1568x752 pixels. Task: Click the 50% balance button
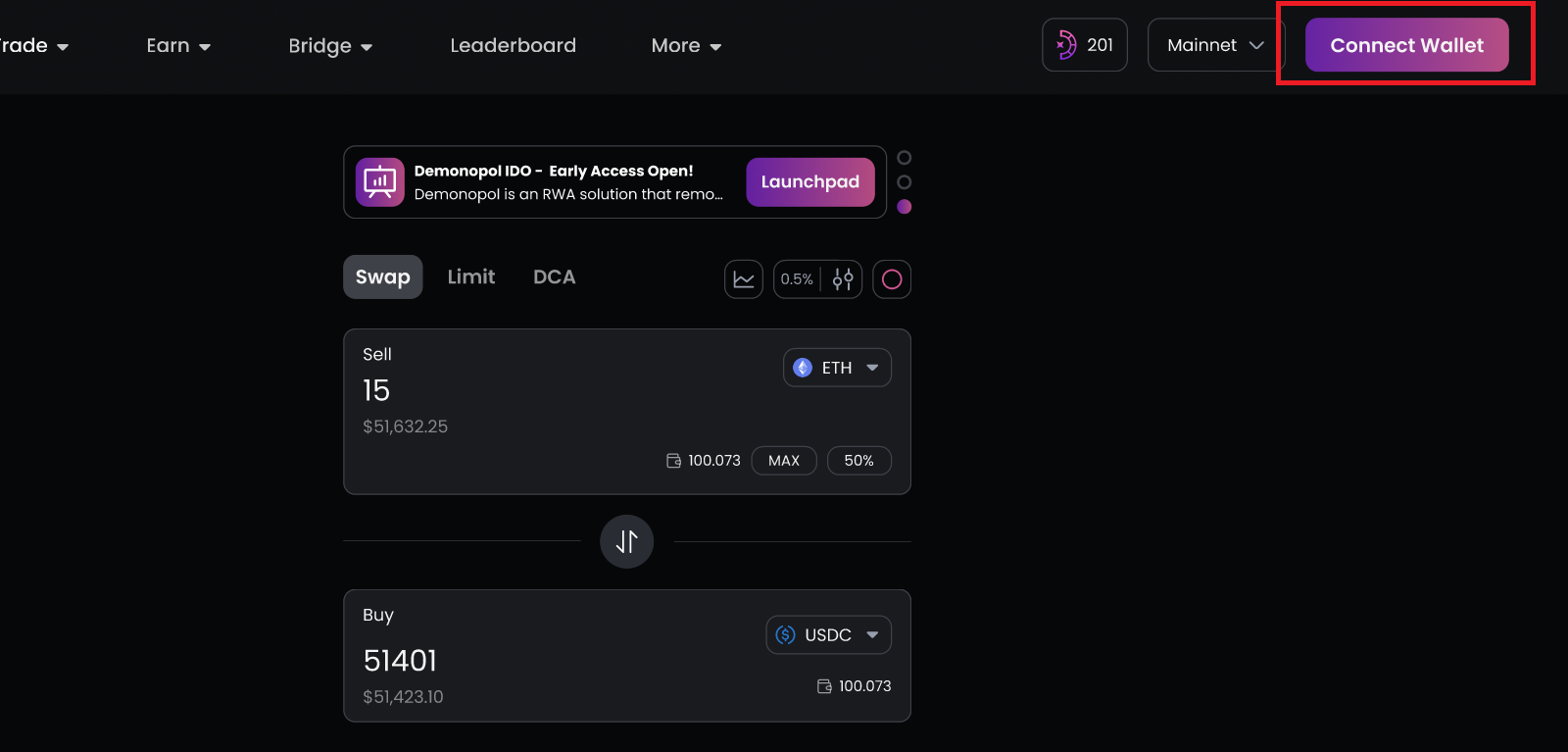pyautogui.click(x=859, y=461)
